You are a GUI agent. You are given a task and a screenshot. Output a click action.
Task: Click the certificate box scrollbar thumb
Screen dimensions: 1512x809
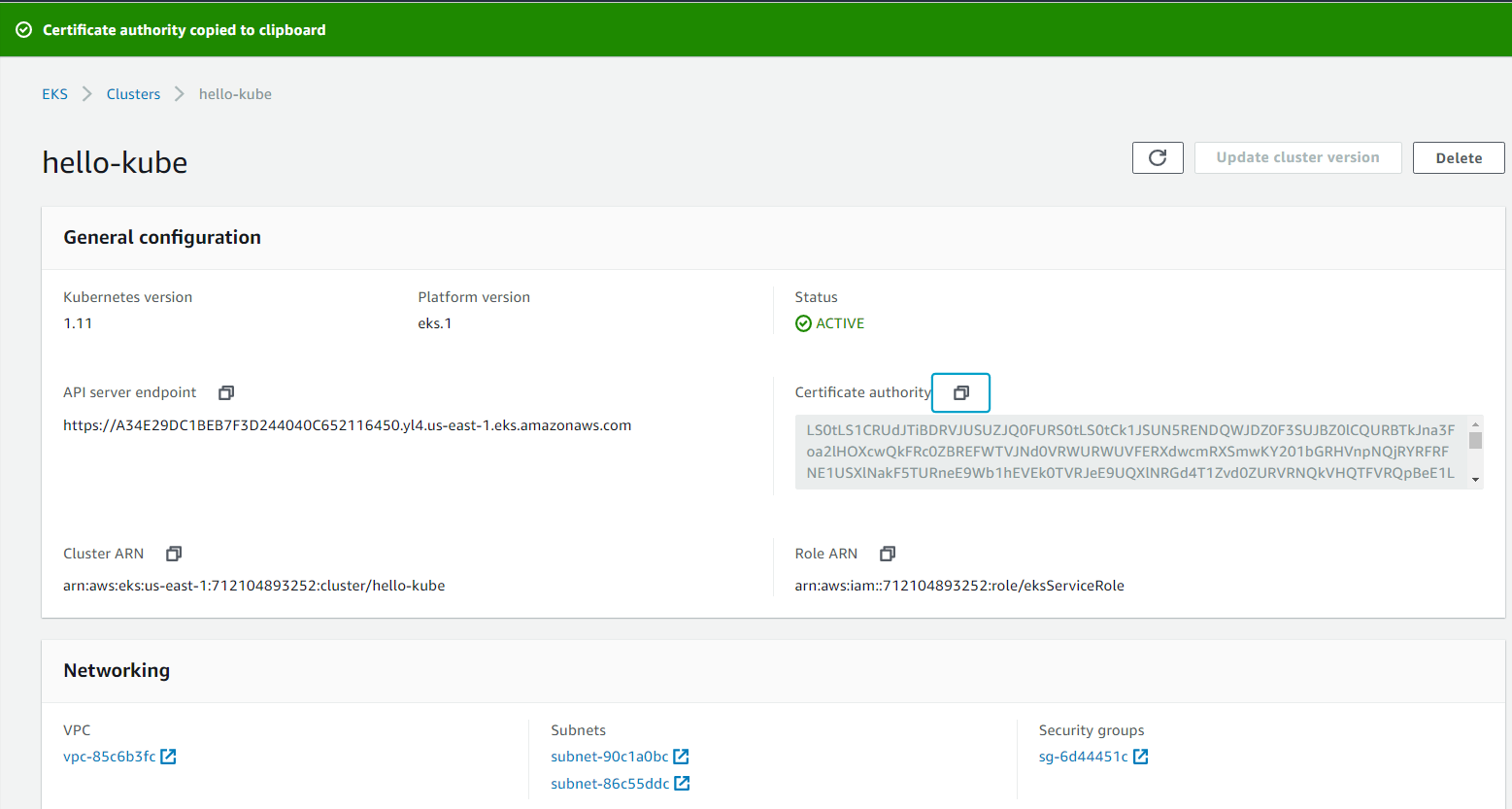(1475, 441)
